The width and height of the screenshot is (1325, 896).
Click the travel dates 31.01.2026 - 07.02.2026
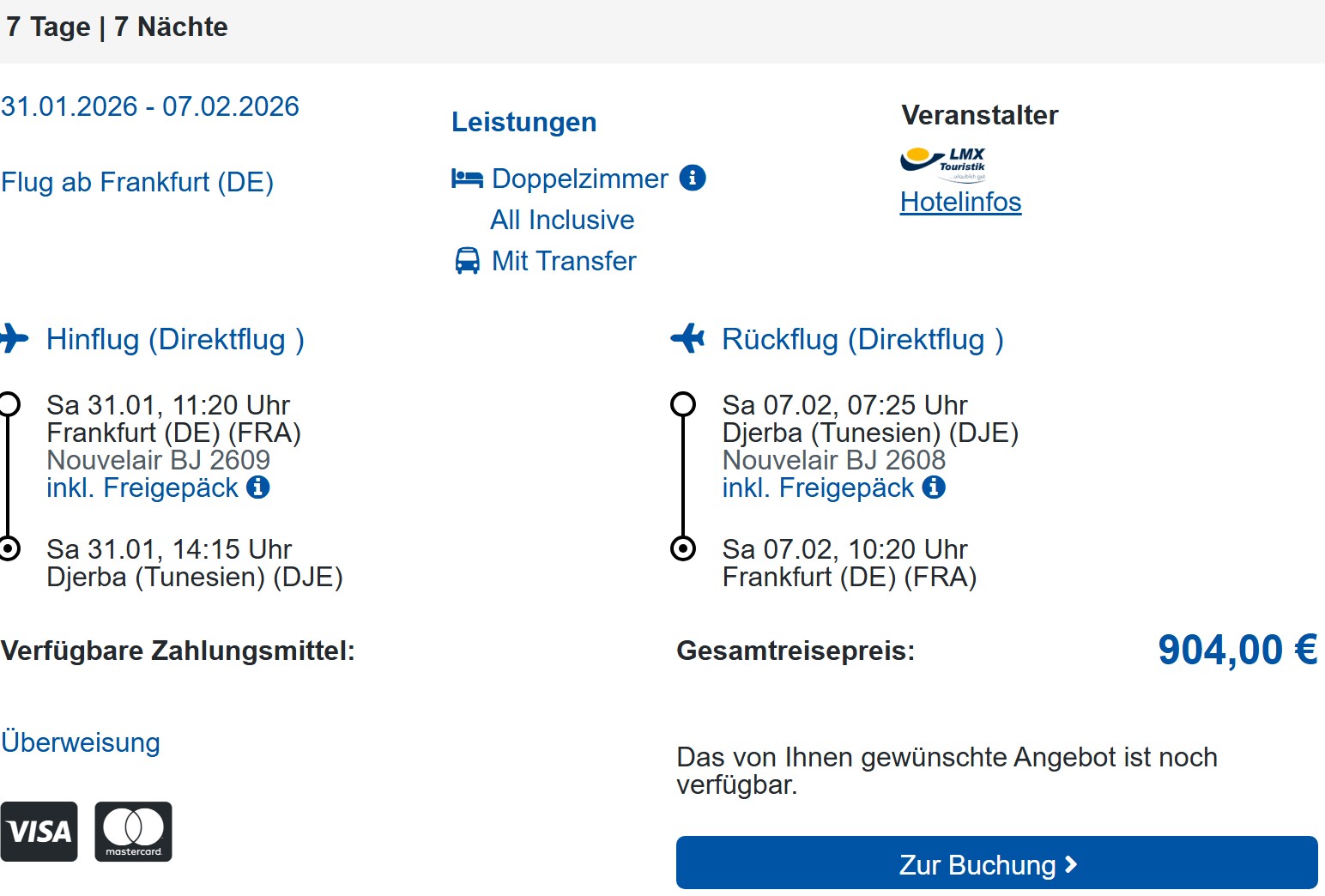[x=150, y=106]
